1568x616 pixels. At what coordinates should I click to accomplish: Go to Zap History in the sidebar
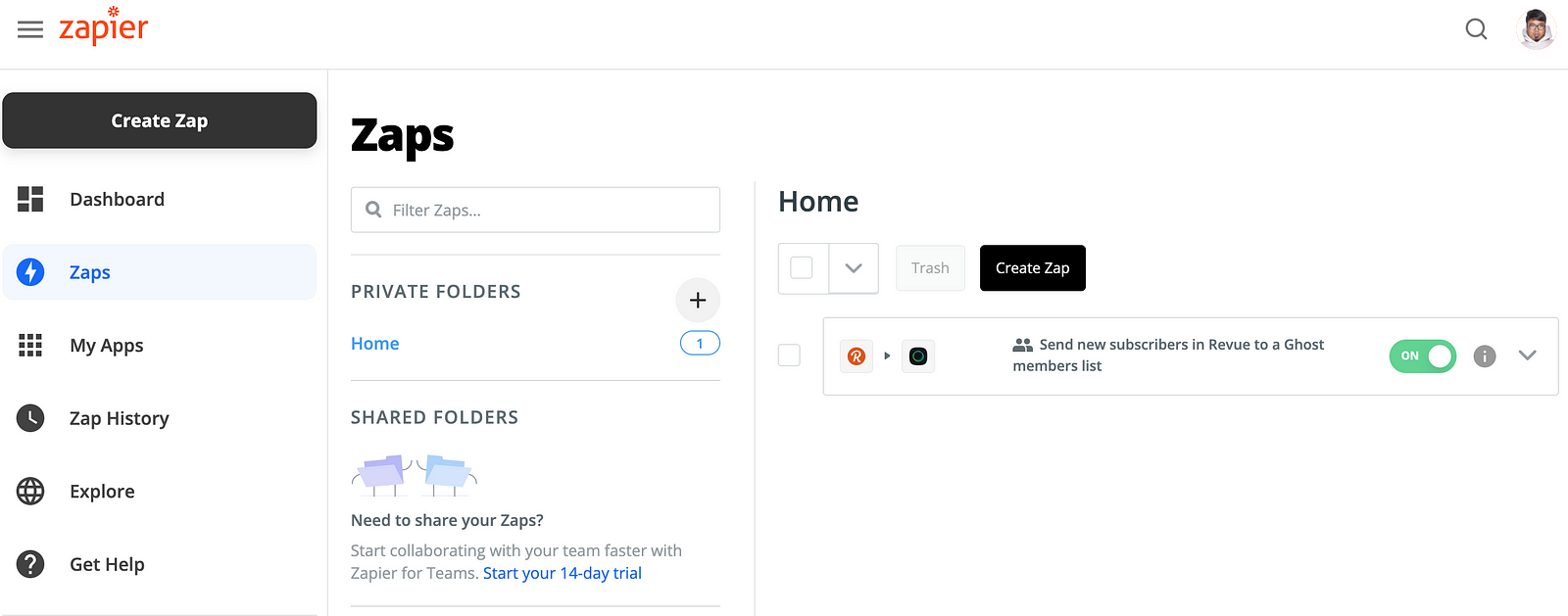pos(119,419)
